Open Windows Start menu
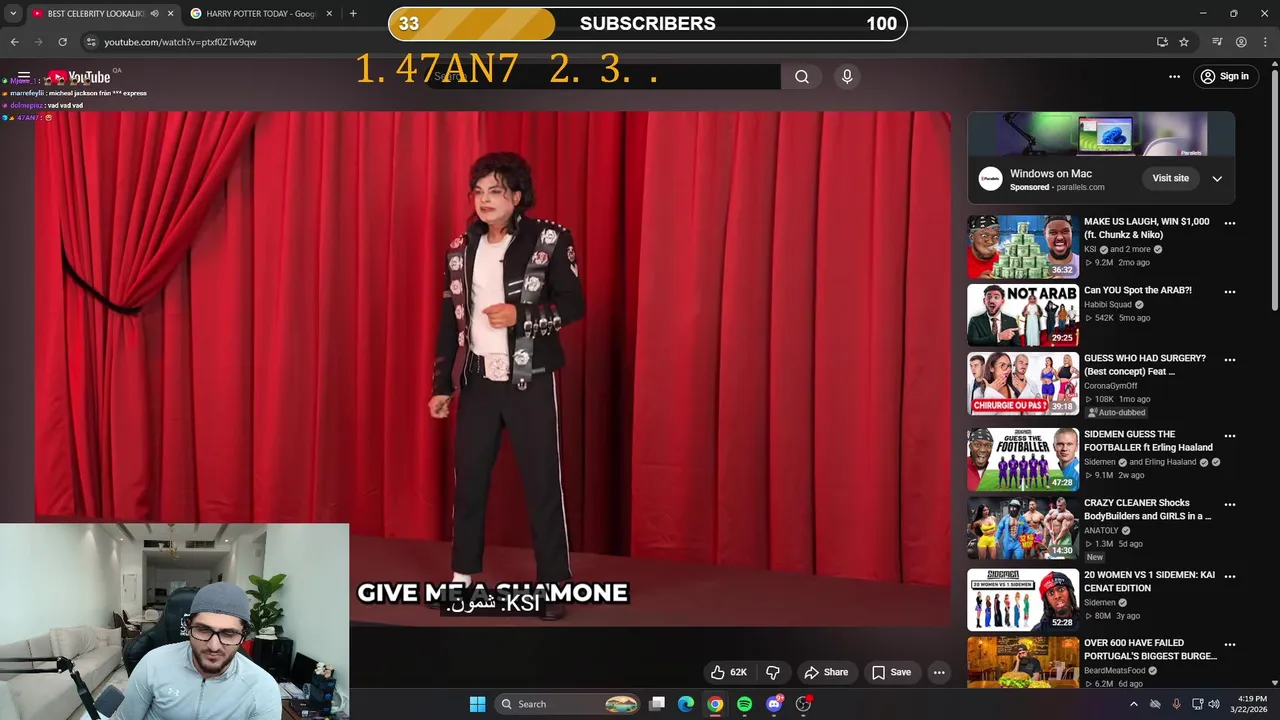1280x720 pixels. (478, 704)
